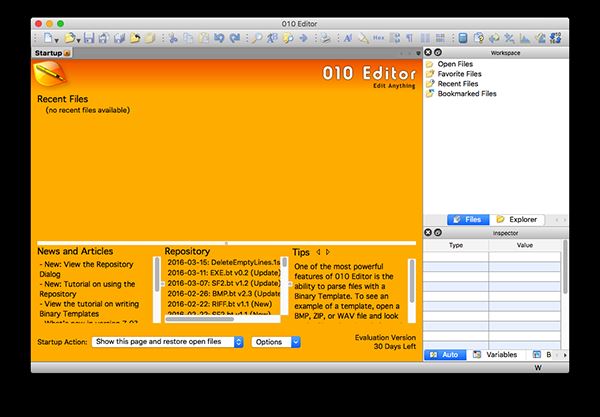Screen dimensions: 600x417
Task: Open Find with the magnifying glass icon
Action: point(257,38)
